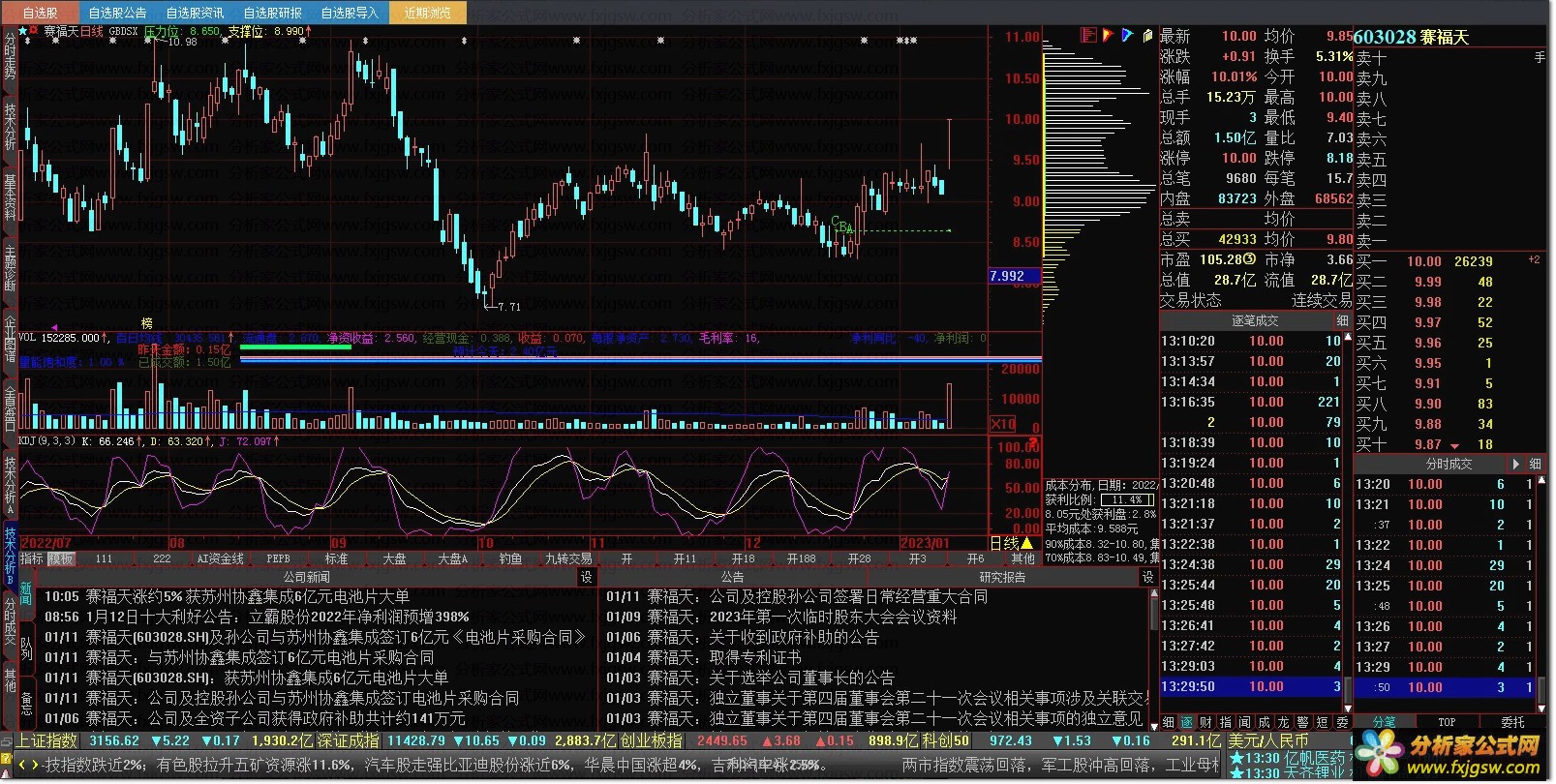Select 委托 tab under trade list
The height and width of the screenshot is (784, 1556).
(x=1512, y=722)
